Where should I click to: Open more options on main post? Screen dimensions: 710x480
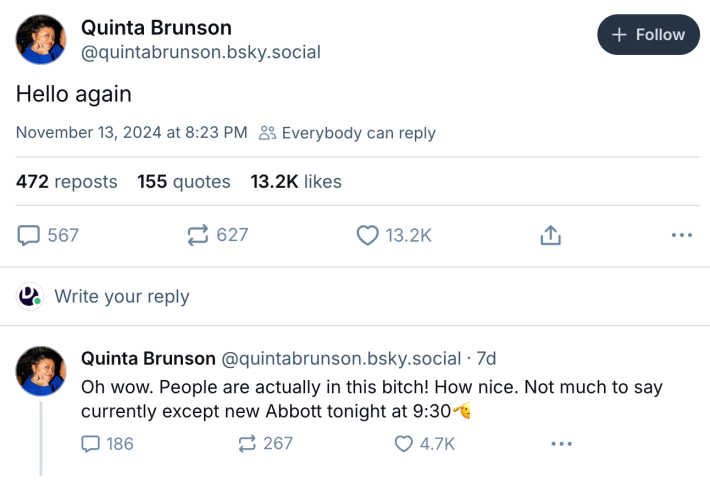682,235
